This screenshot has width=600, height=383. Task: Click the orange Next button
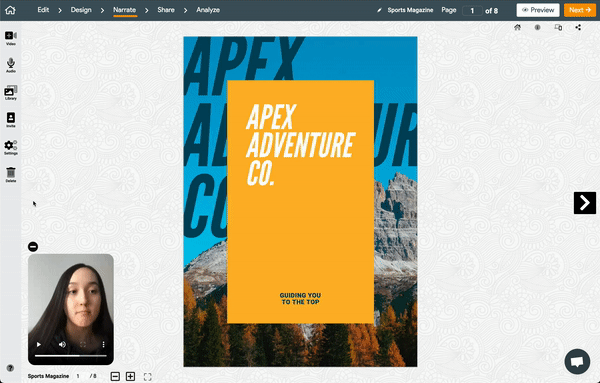[x=579, y=10]
